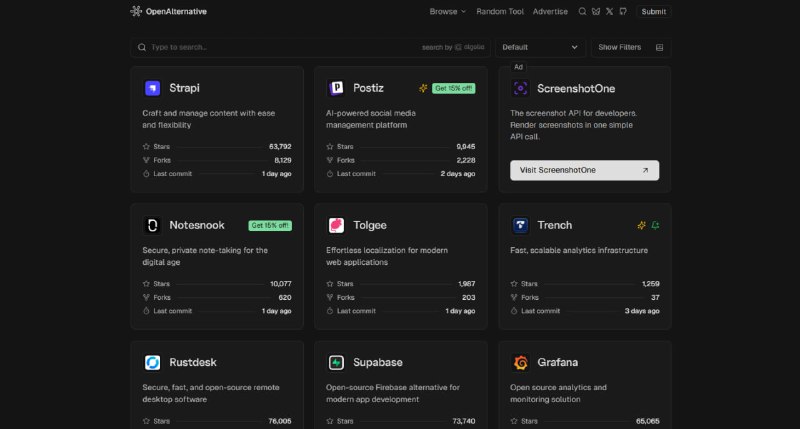Click the ScreenshotOne logo icon
800x429 pixels.
pos(520,88)
